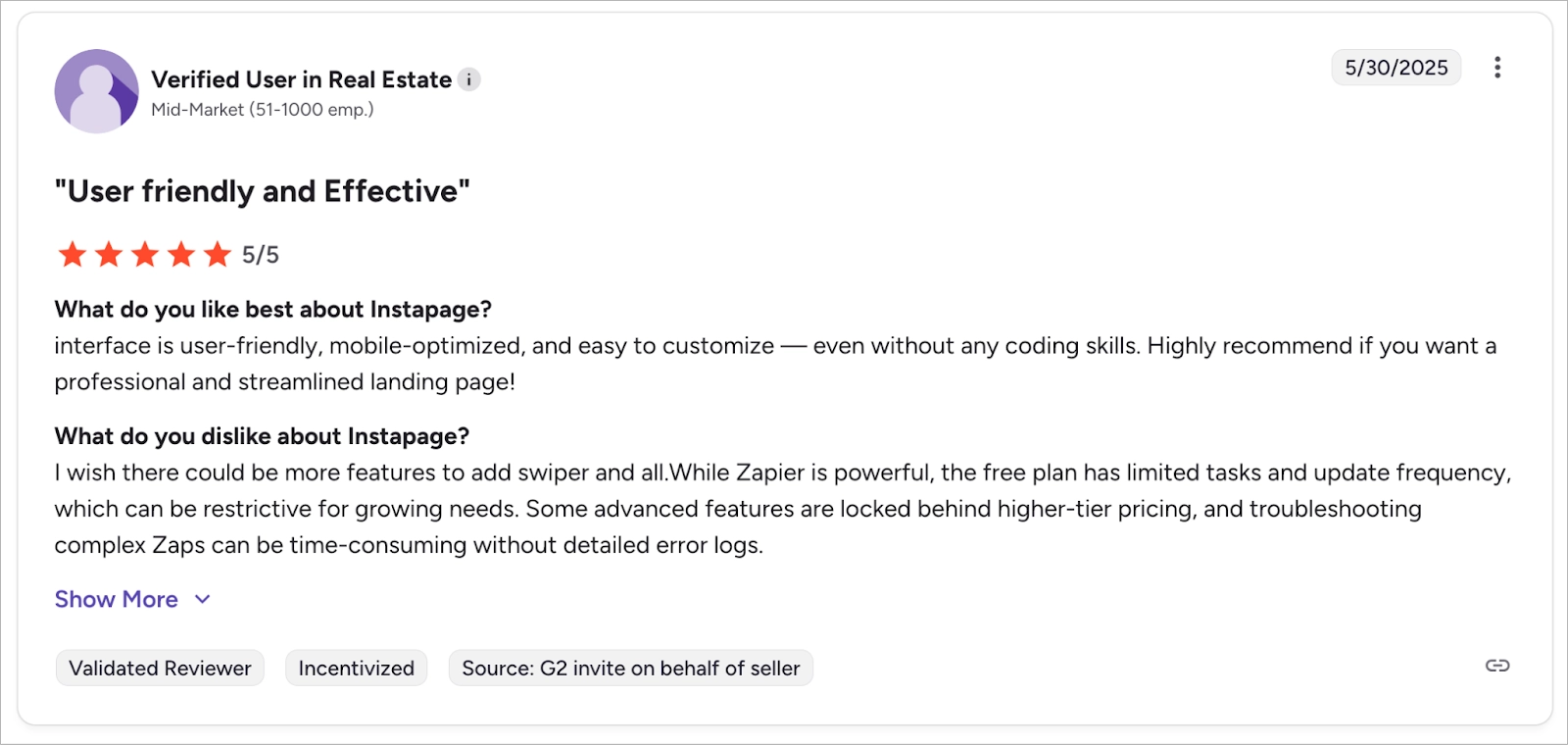Click "What do you like best" heading

[272, 310]
